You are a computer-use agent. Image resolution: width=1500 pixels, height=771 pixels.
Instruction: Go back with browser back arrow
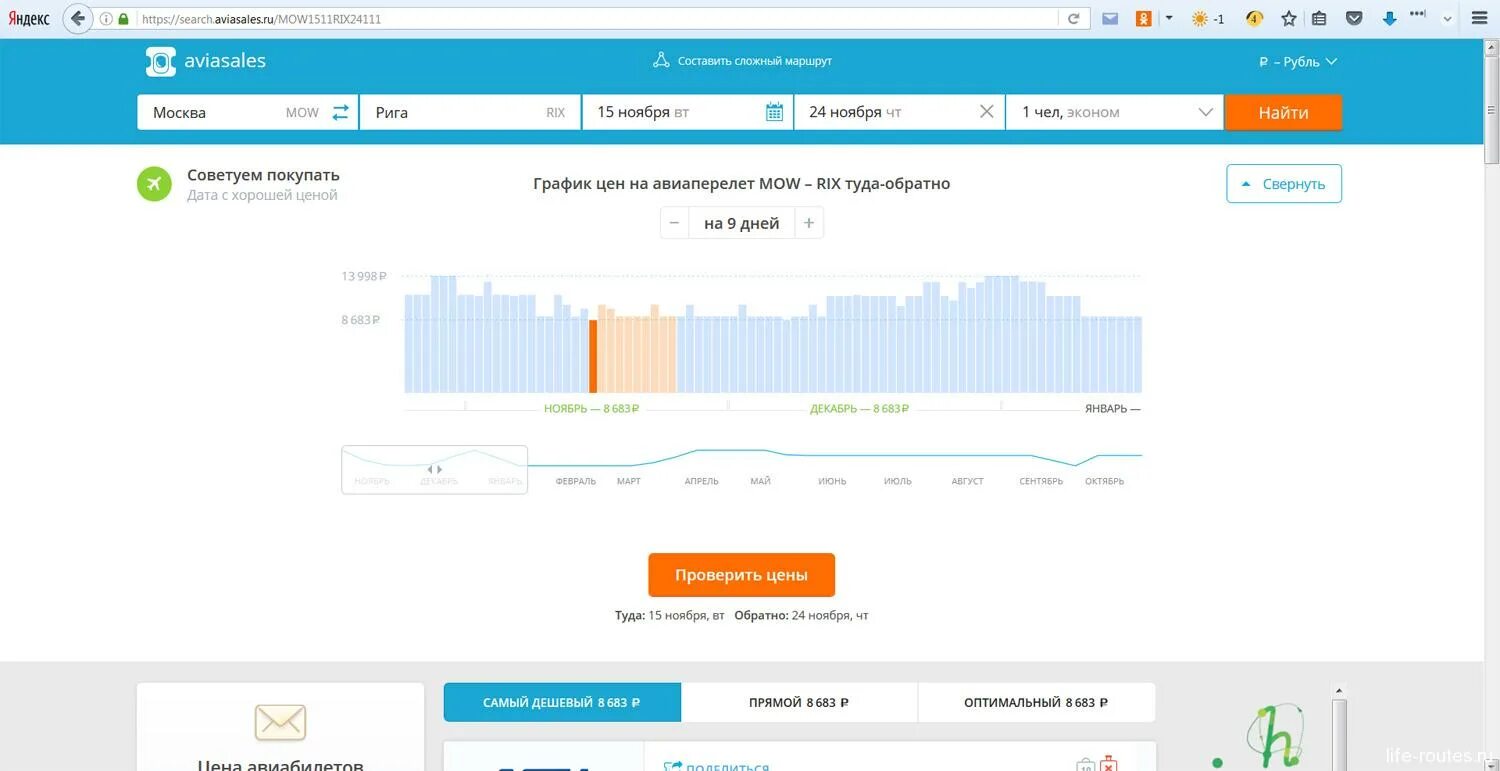coord(77,18)
